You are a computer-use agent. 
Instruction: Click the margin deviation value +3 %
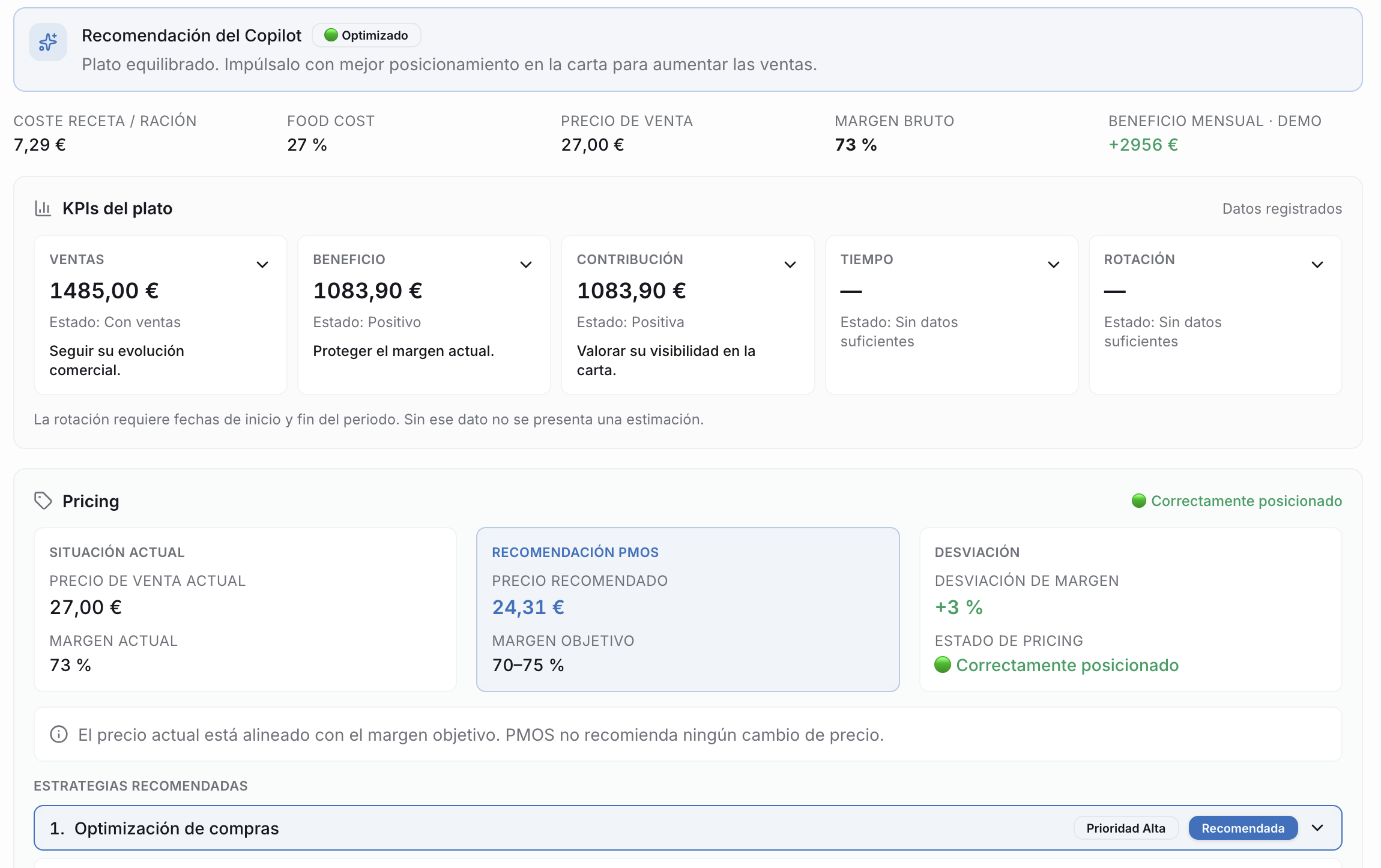(959, 607)
